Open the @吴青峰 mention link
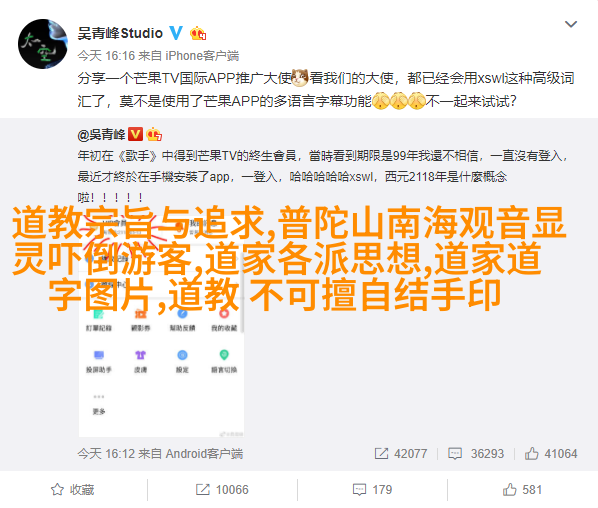 click(101, 134)
